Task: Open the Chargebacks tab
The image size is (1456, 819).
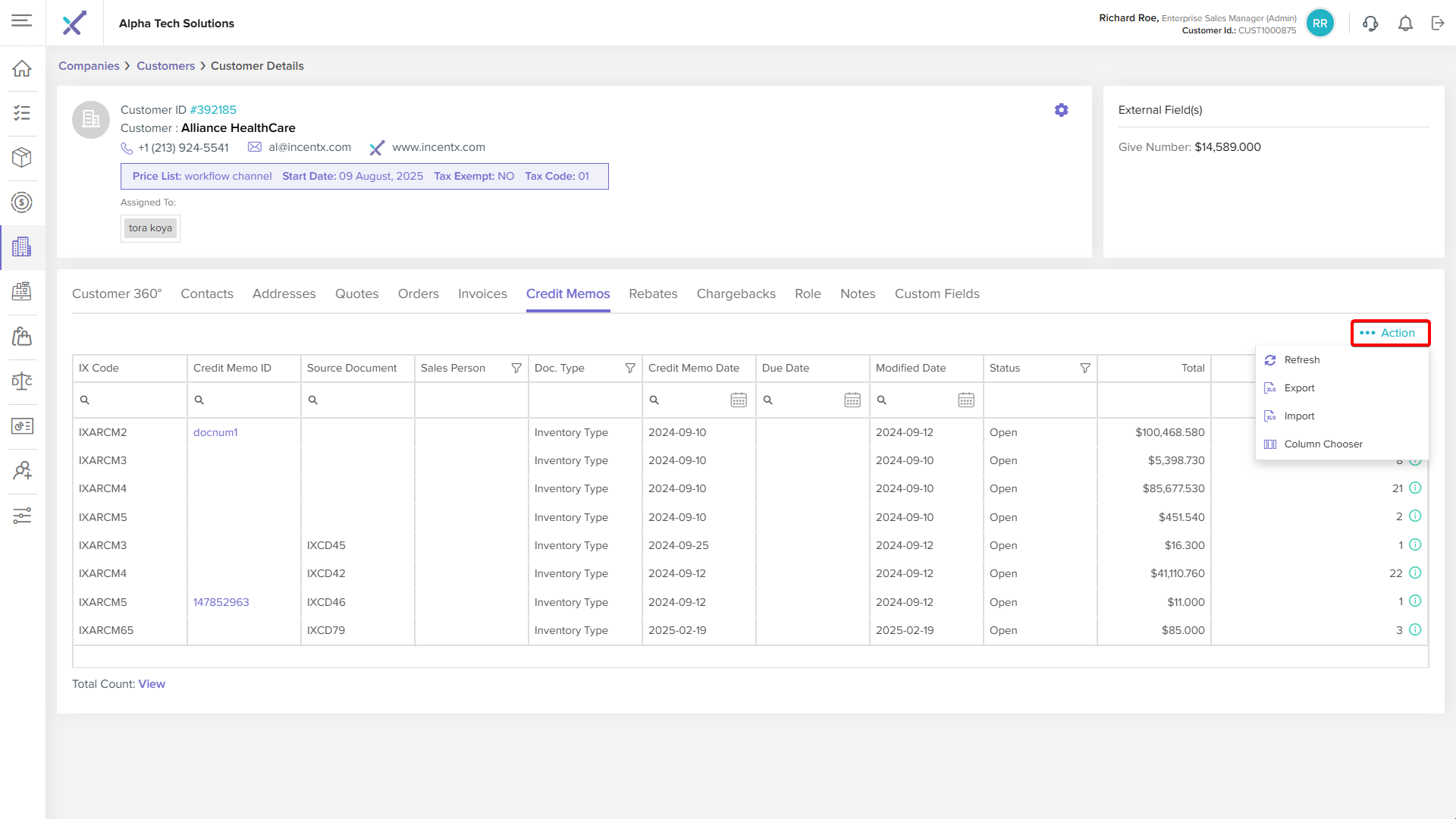Action: point(736,293)
